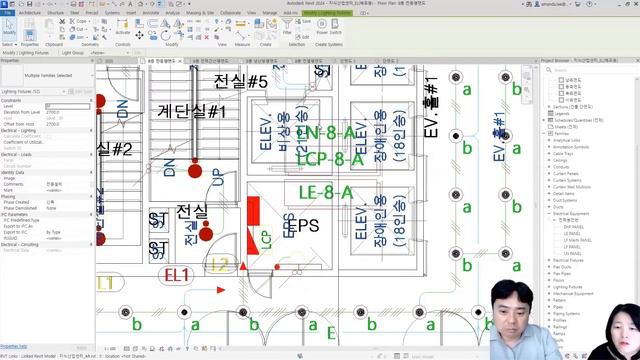Select the Mirror pick axis tool

point(166,24)
